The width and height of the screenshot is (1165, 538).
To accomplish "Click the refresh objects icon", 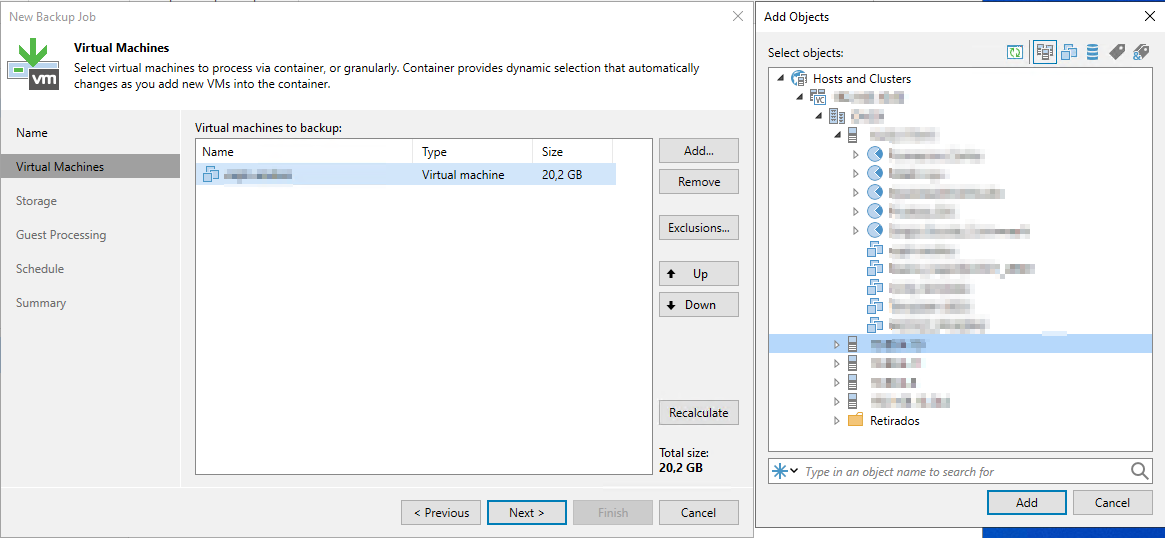I will [x=1015, y=52].
